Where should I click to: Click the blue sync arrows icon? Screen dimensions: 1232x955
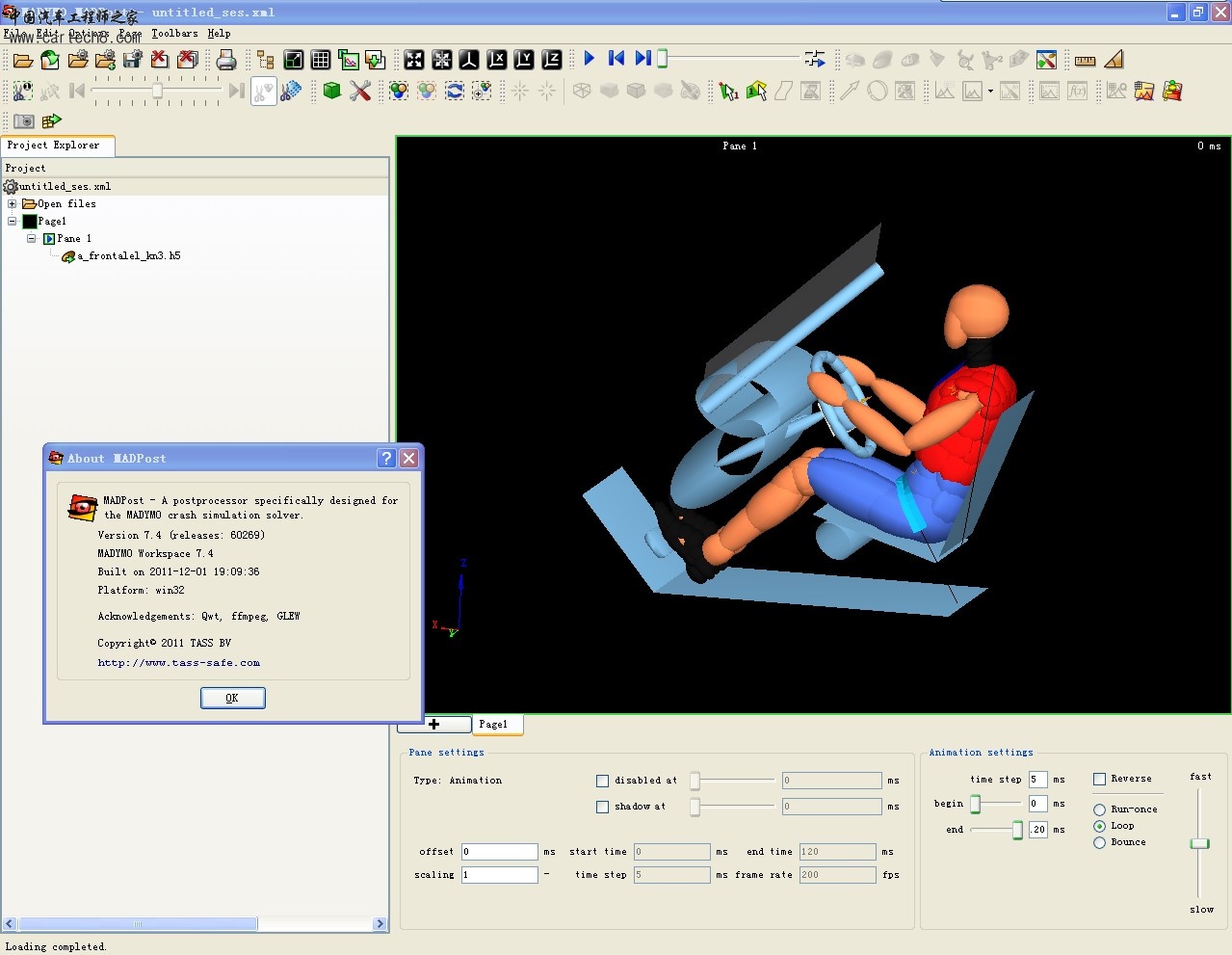tap(455, 91)
